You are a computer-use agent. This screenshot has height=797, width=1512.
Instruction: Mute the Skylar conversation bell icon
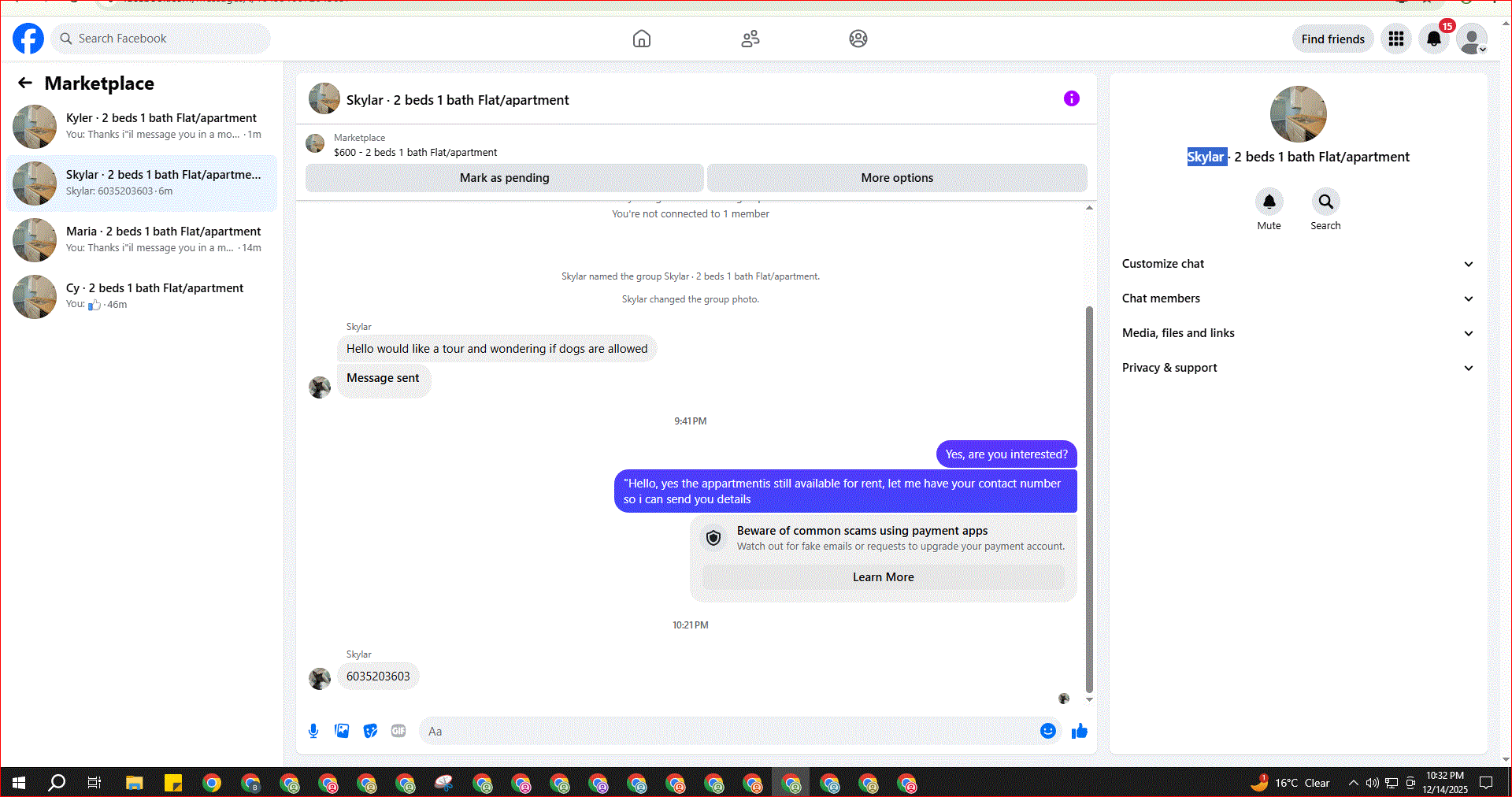coord(1269,202)
